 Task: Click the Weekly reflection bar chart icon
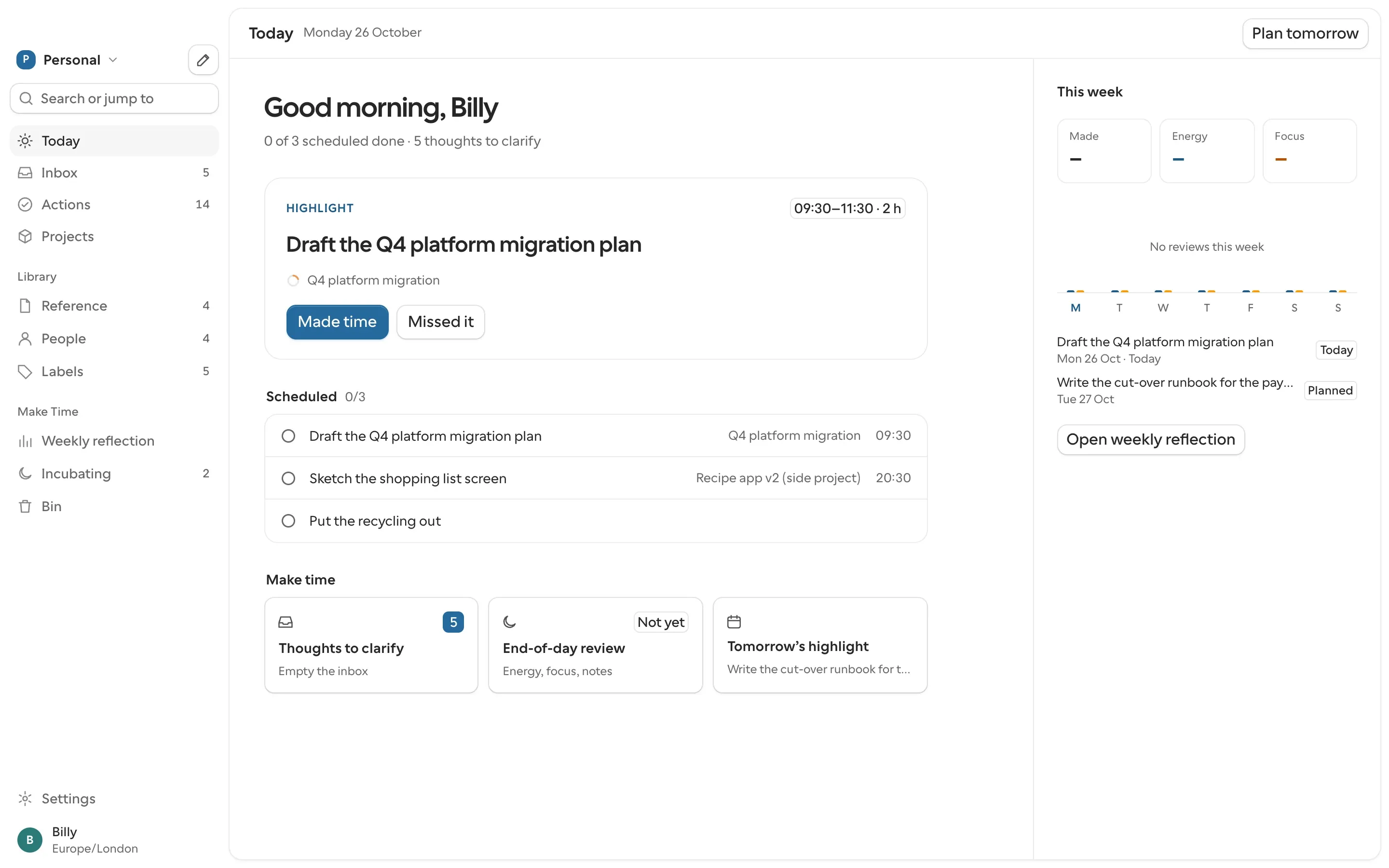coord(25,440)
